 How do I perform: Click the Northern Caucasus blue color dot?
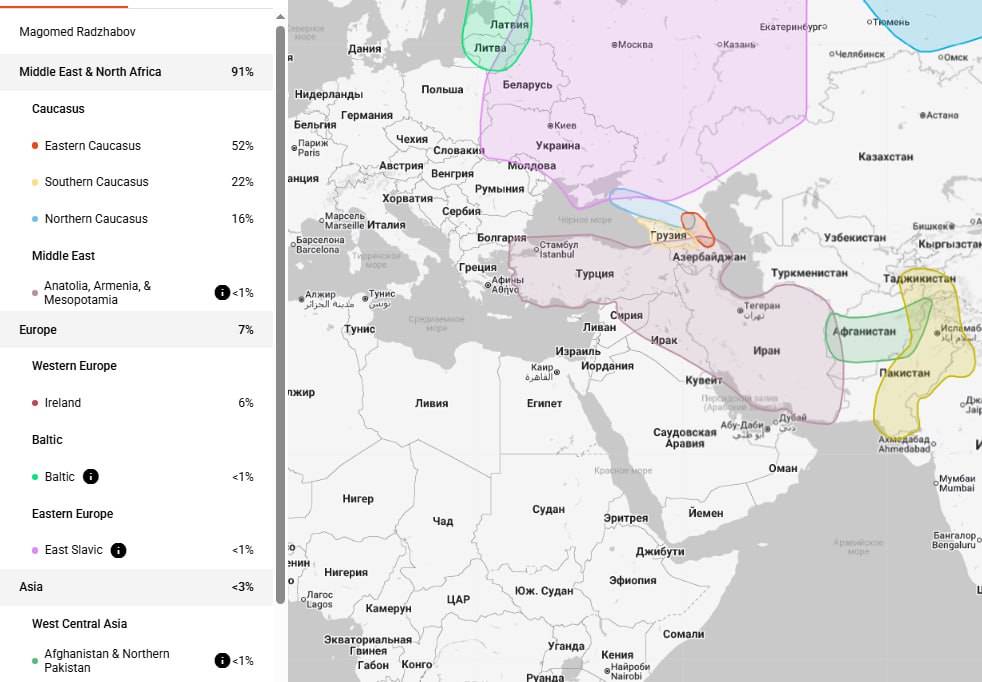click(35, 219)
